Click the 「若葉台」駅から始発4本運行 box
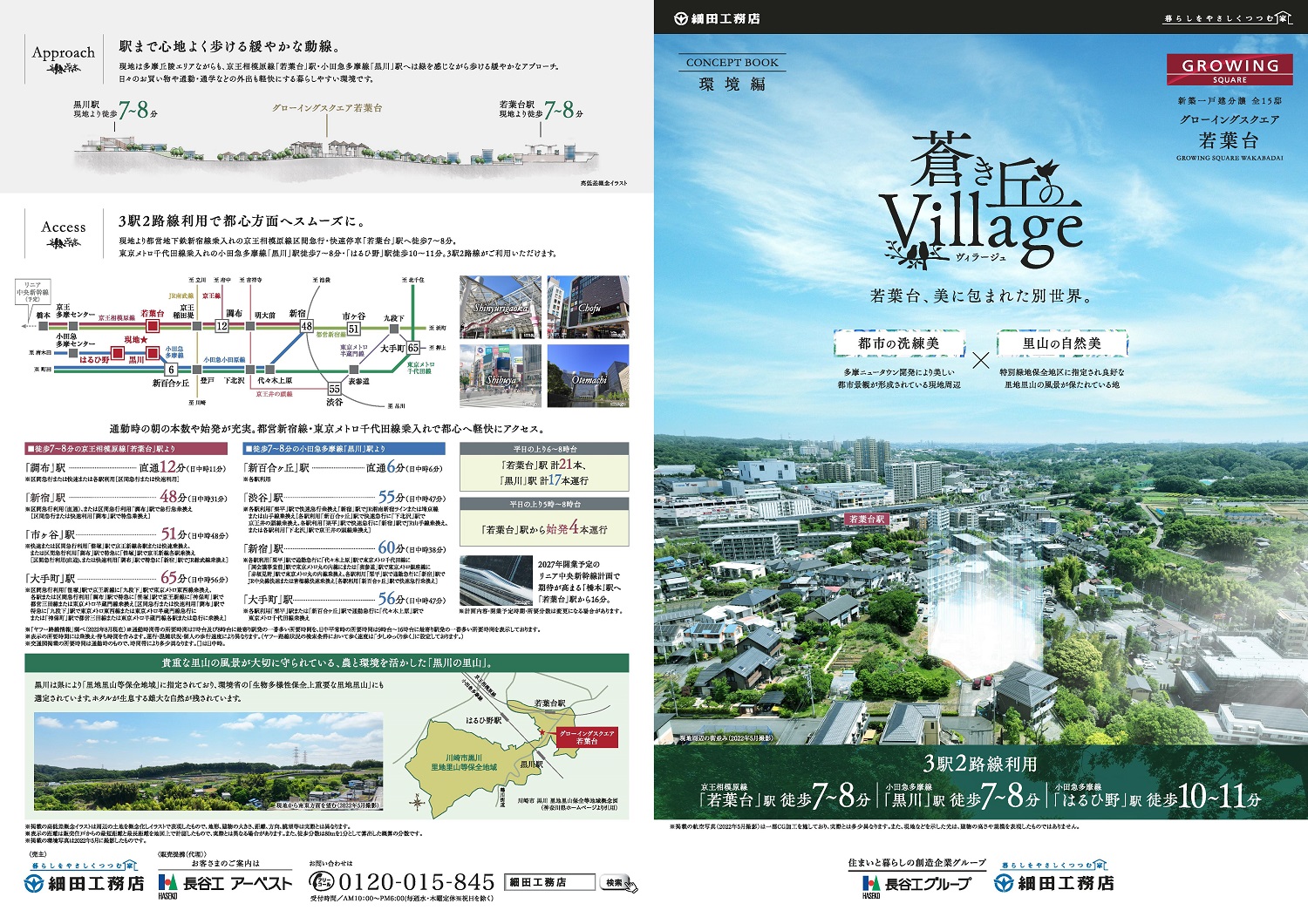Image resolution: width=1308 pixels, height=924 pixels. point(544,529)
